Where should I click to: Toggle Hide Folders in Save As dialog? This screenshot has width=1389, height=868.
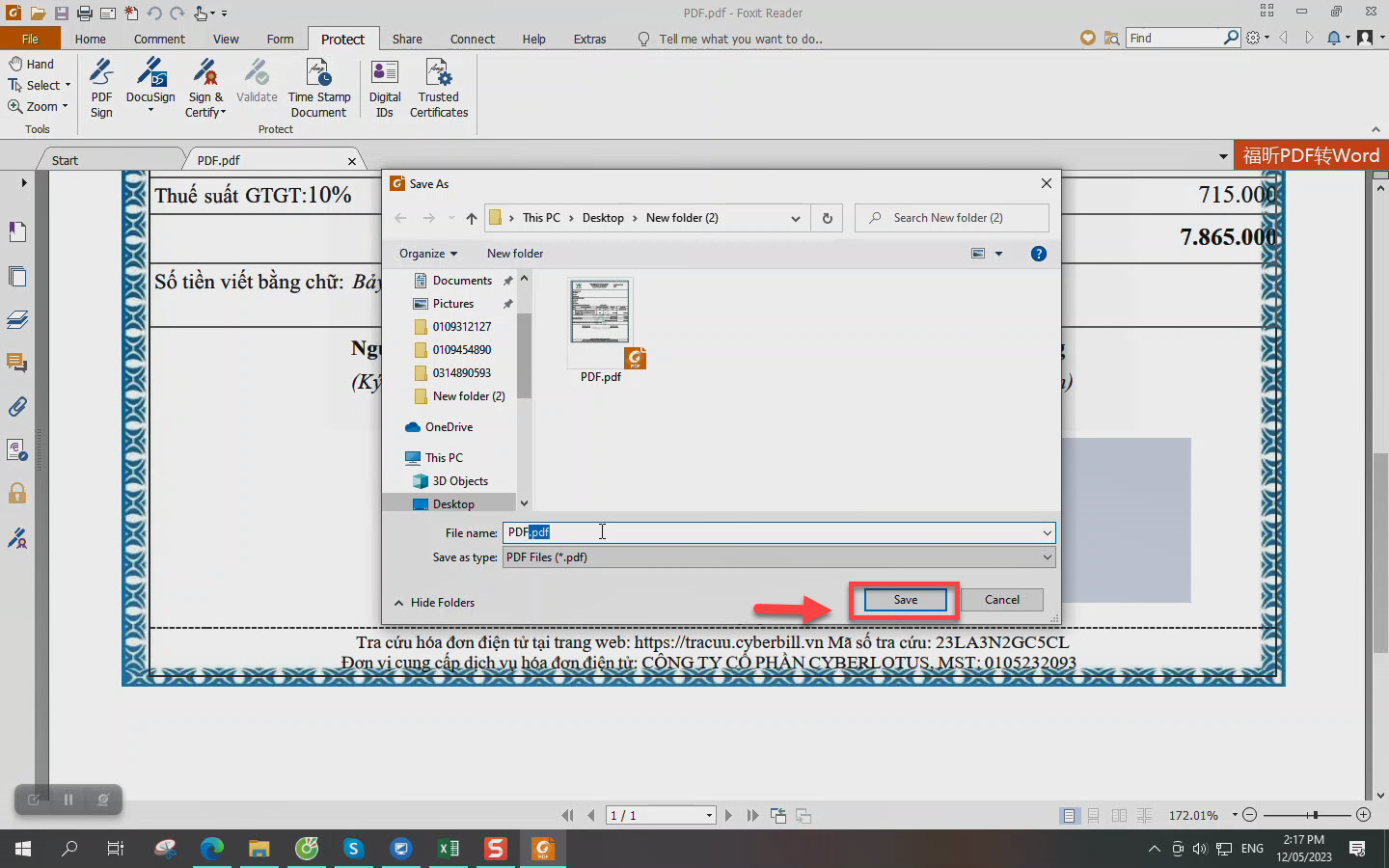434,603
